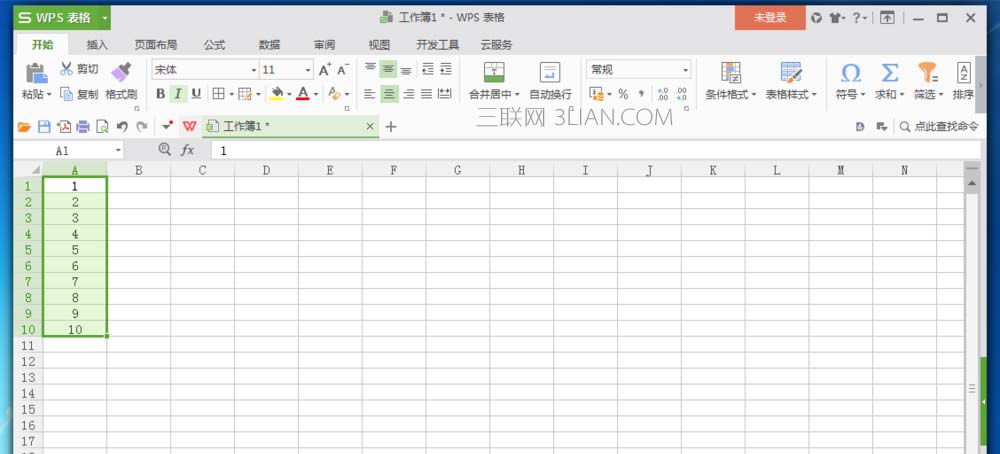Click the Cut (剪切) scissors icon
This screenshot has height=454, width=1000.
pyautogui.click(x=67, y=69)
